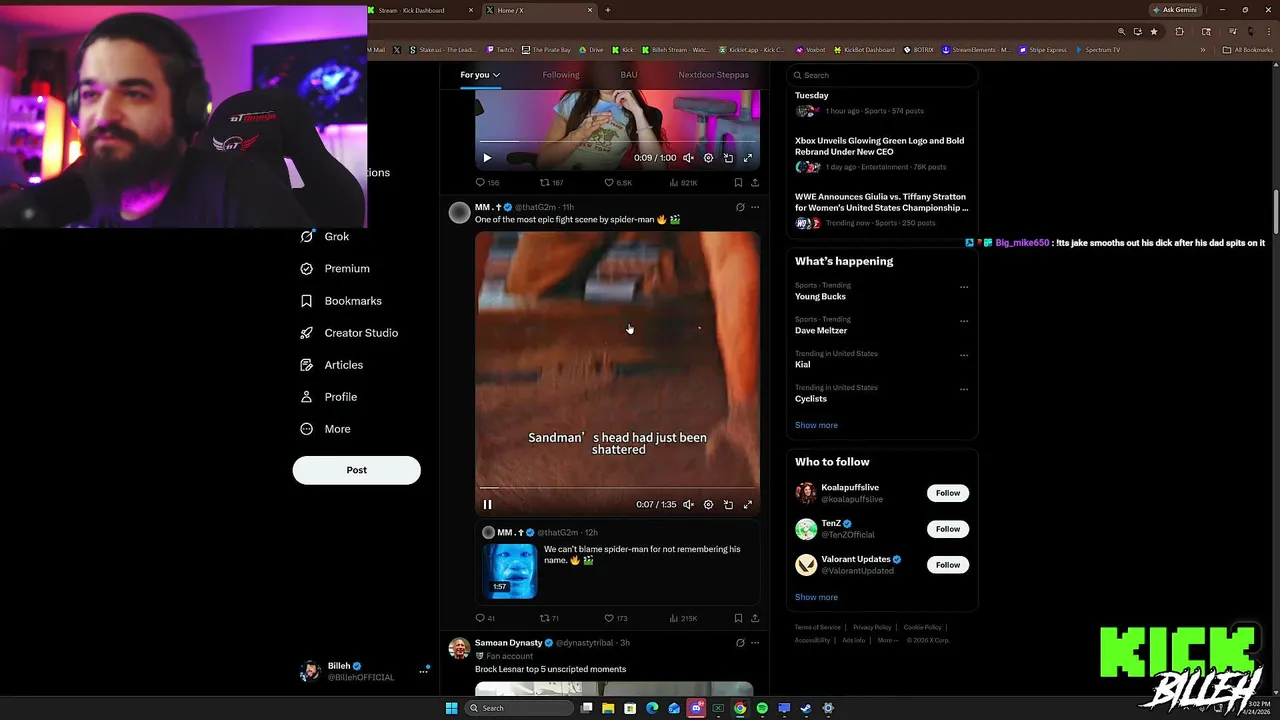Follow Koalapuffslive
This screenshot has width=1280, height=720.
[x=948, y=493]
